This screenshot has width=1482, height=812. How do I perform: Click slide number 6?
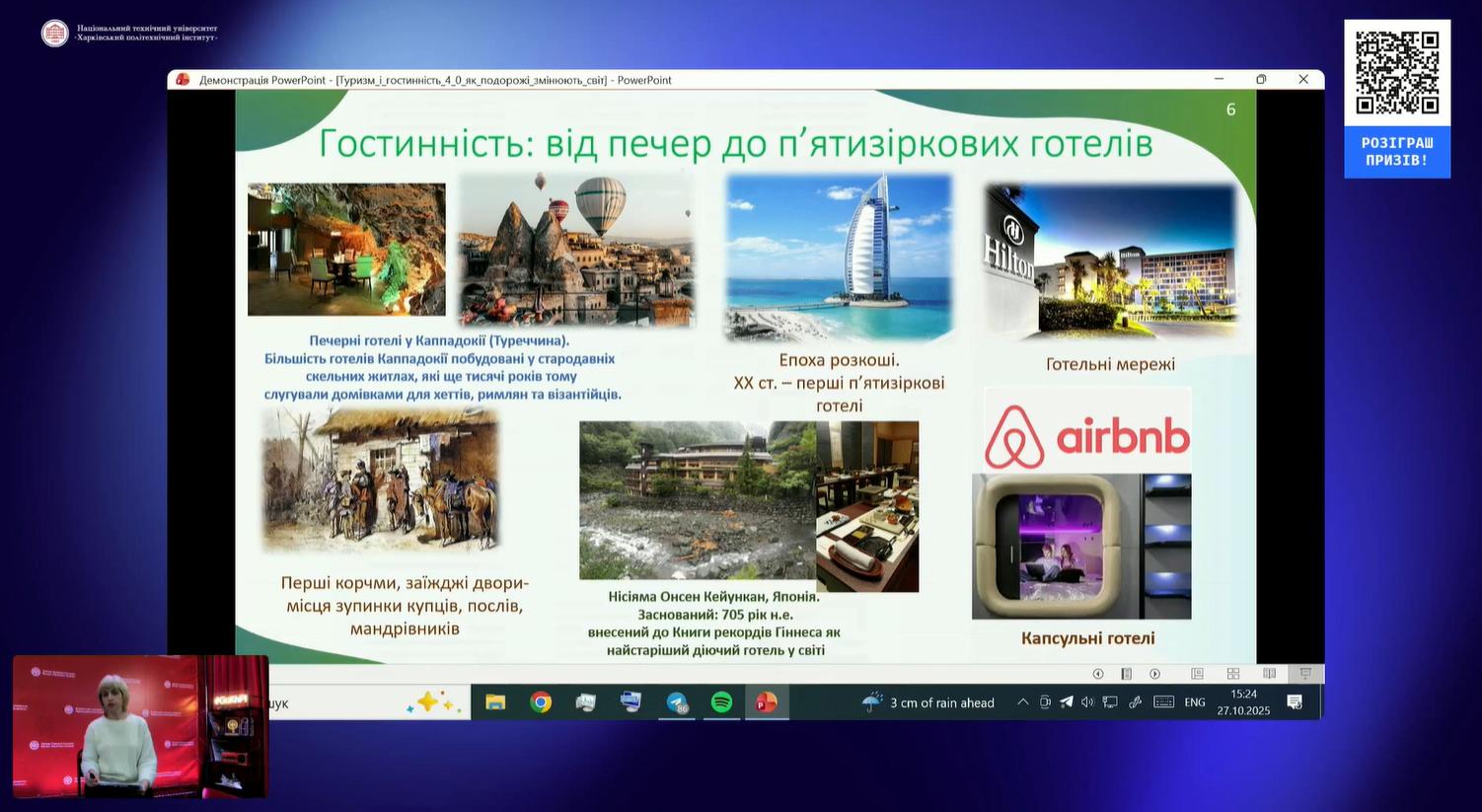(1230, 110)
